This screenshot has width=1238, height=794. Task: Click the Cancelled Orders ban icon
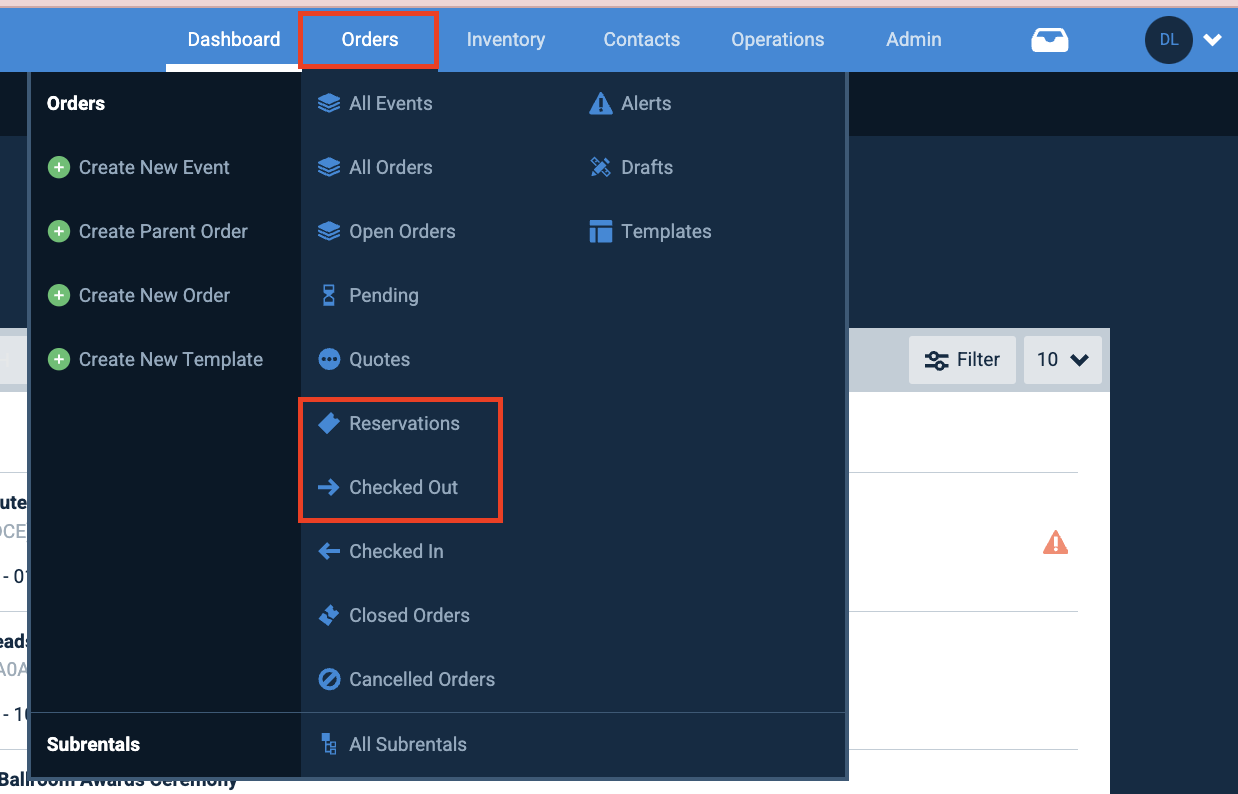[329, 679]
